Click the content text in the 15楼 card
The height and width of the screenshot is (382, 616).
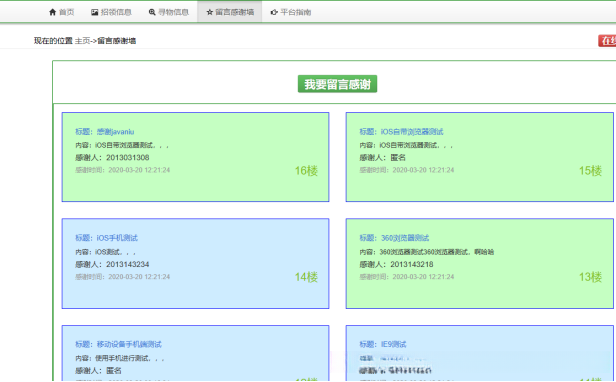coord(416,145)
